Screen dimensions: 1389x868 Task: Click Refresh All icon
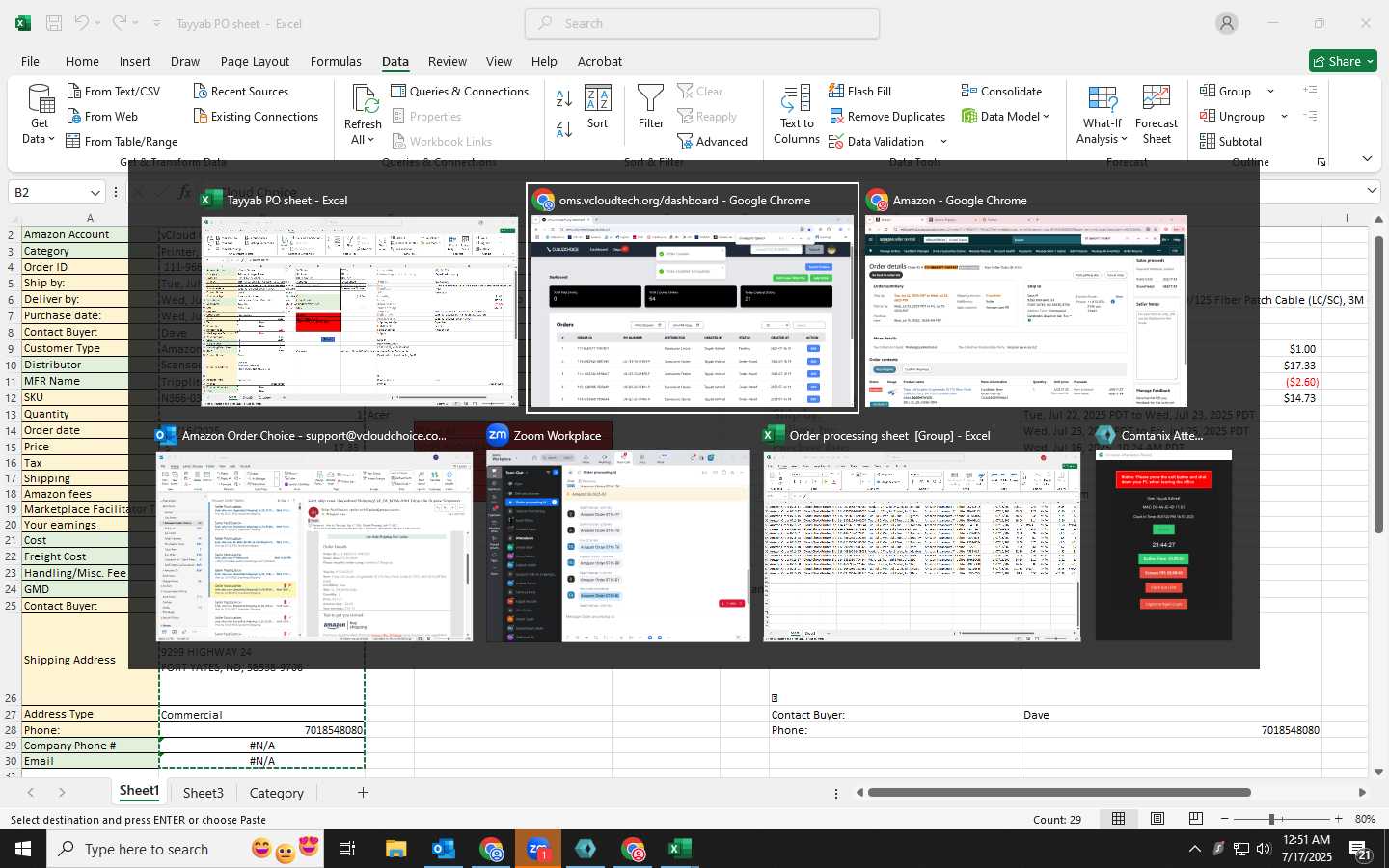pos(364,99)
